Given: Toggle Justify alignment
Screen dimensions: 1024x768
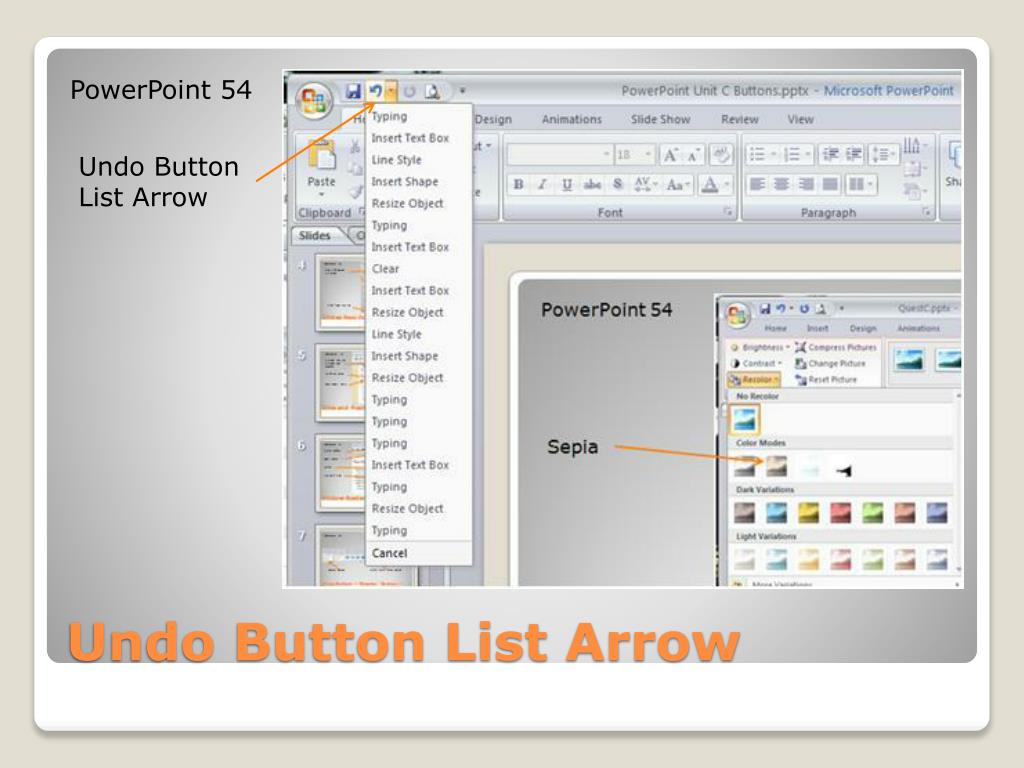Looking at the screenshot, I should (830, 184).
